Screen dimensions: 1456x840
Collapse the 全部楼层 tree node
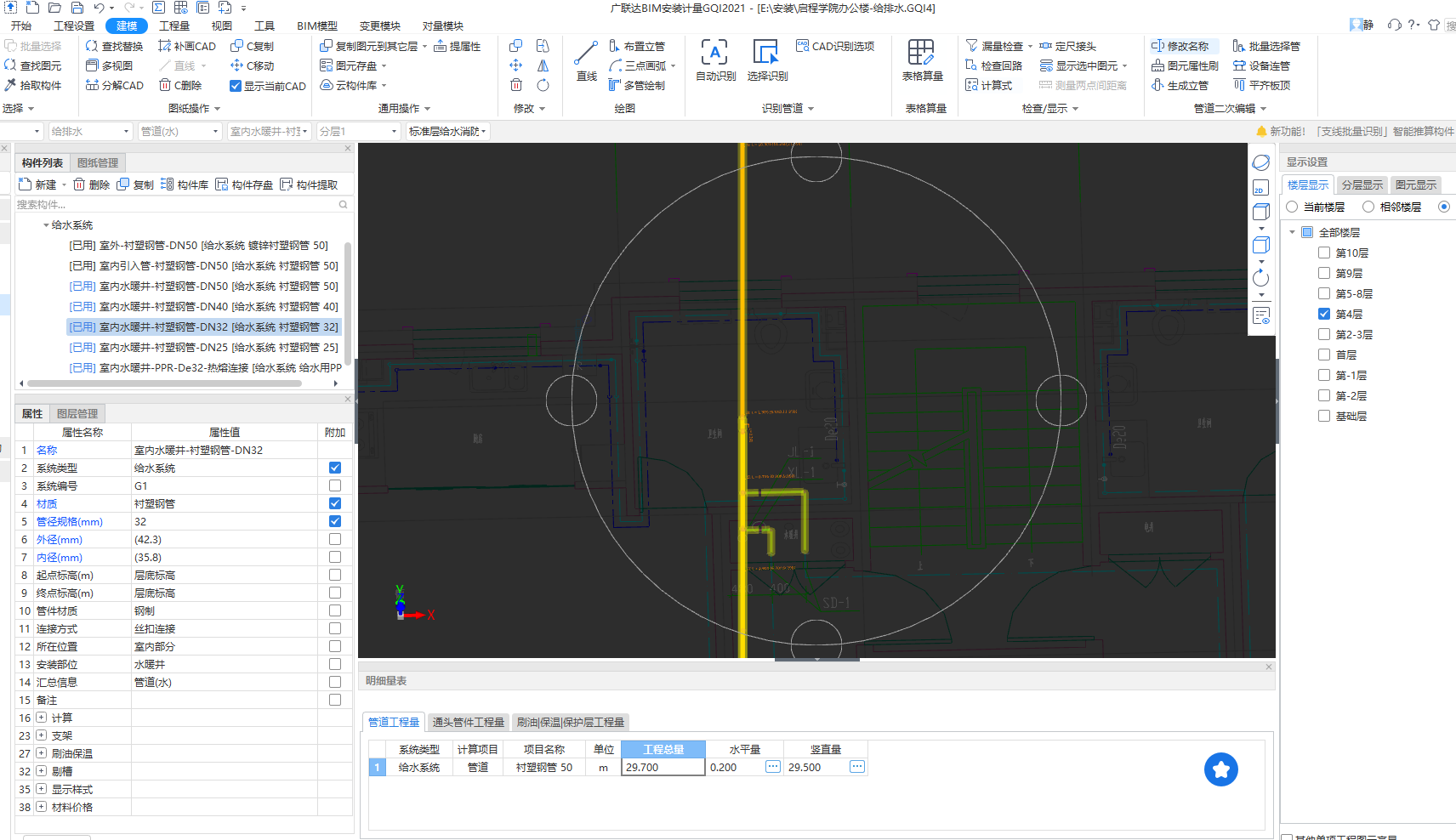[x=1293, y=232]
